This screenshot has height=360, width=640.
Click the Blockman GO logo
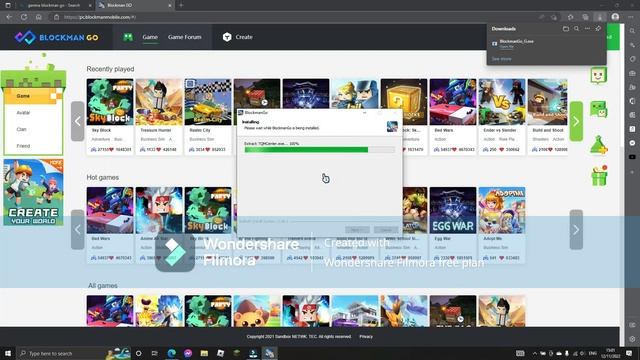[56, 37]
